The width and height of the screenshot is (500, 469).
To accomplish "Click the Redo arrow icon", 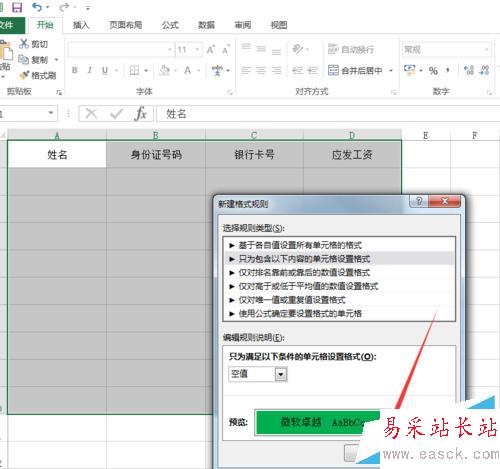I will [x=64, y=7].
